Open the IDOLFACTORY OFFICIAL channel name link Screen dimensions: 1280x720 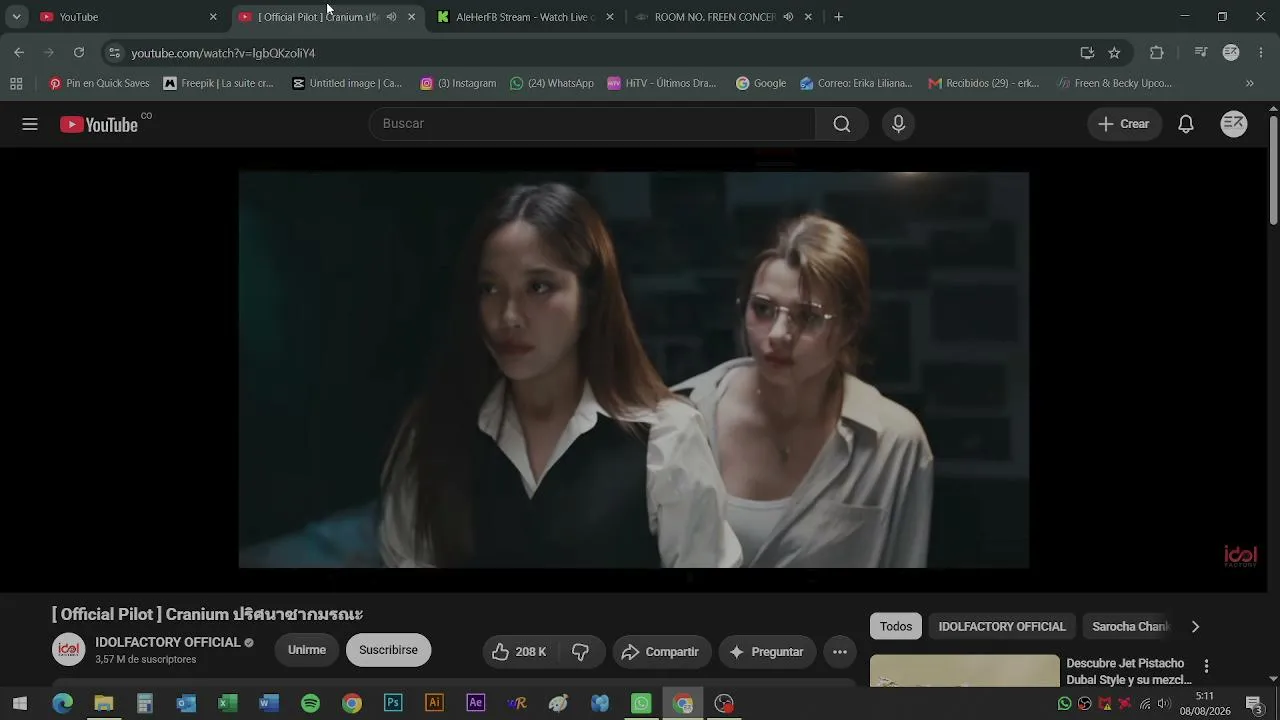(x=168, y=642)
